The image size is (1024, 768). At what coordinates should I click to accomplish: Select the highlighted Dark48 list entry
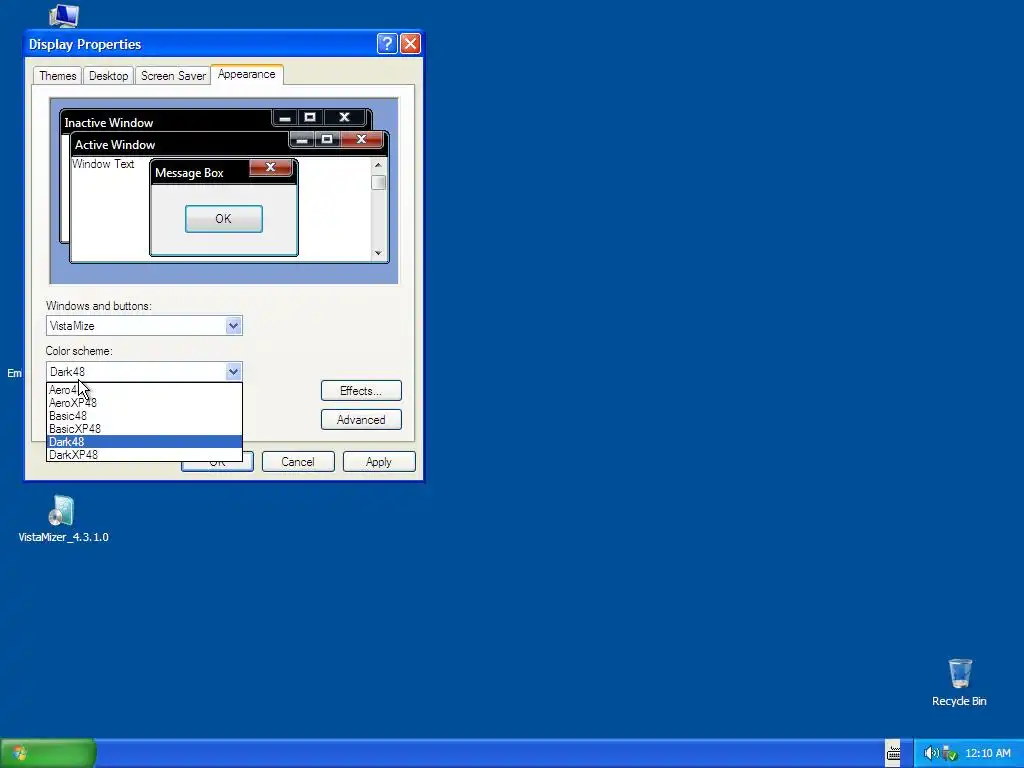tap(144, 442)
